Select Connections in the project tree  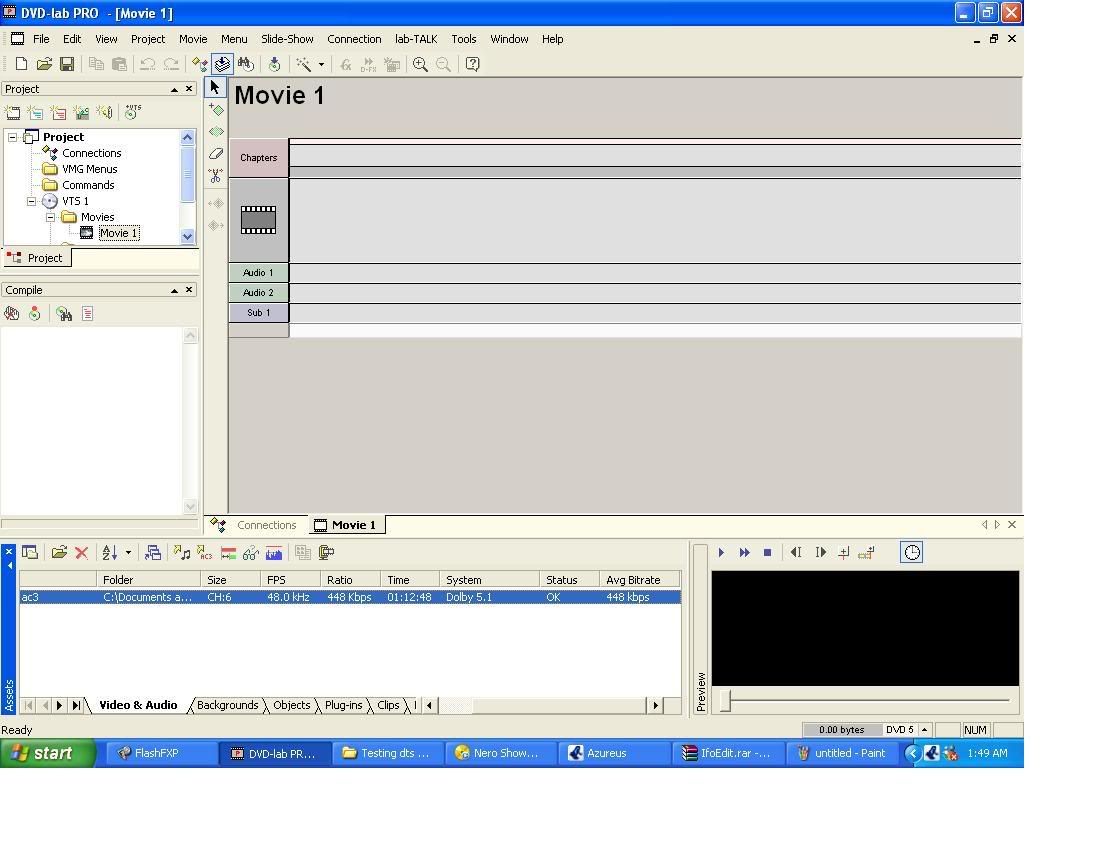(x=91, y=153)
